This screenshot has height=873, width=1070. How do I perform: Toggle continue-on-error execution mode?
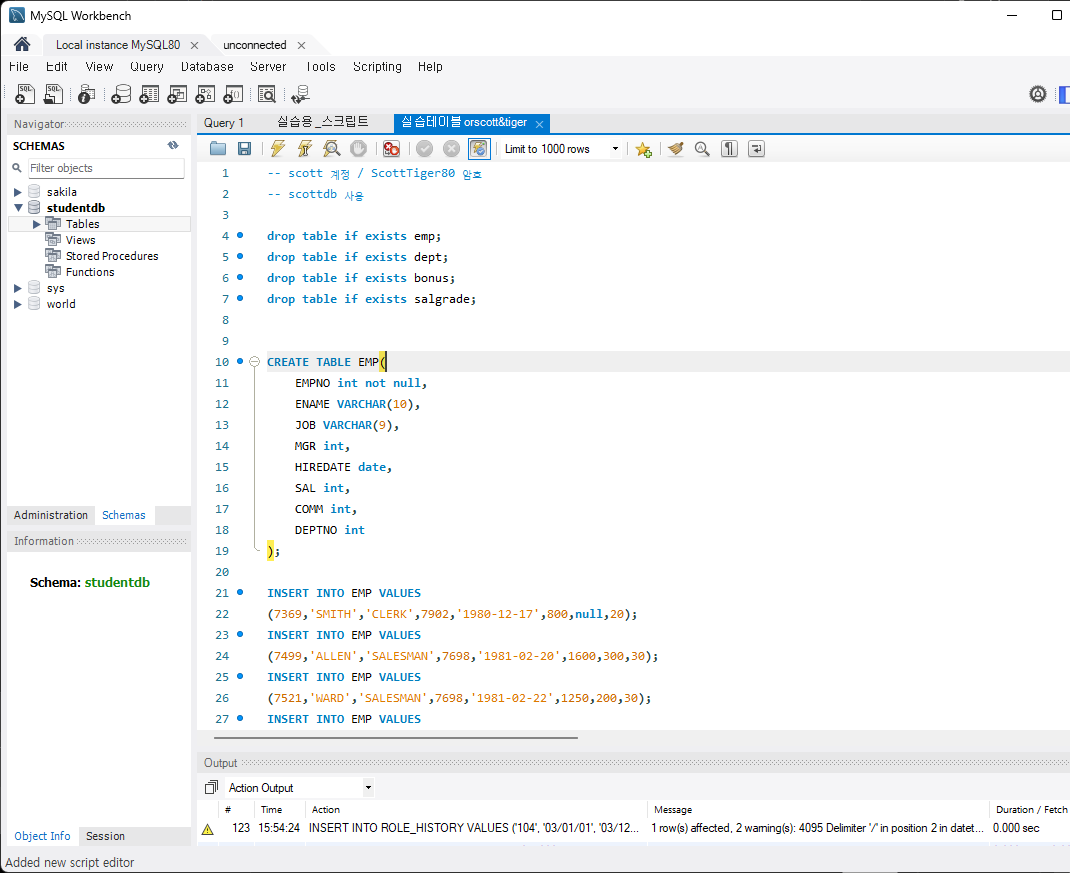click(x=391, y=148)
